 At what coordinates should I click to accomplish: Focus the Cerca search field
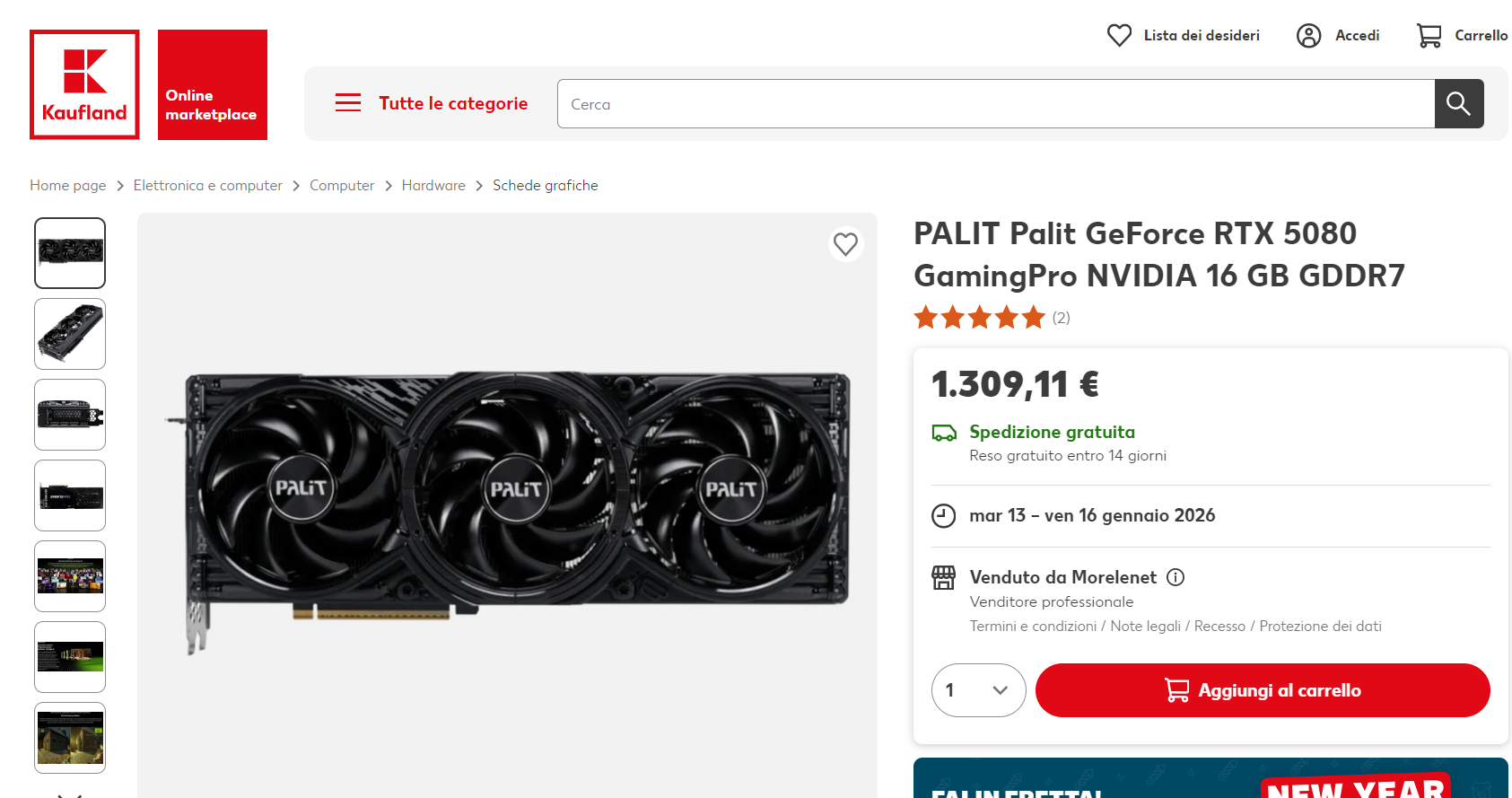(996, 104)
